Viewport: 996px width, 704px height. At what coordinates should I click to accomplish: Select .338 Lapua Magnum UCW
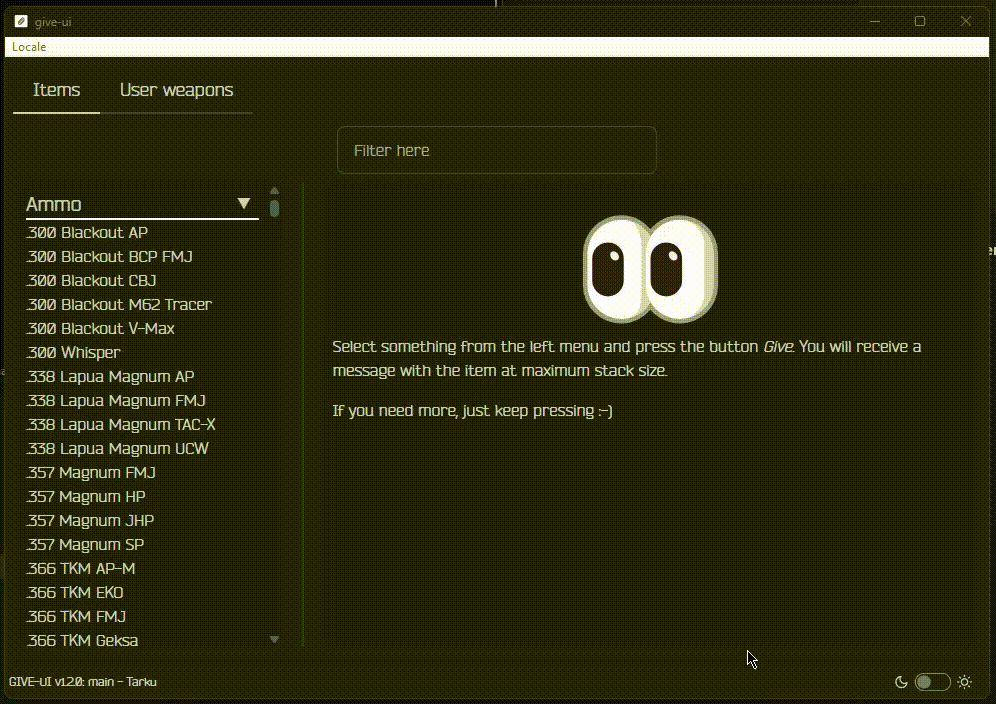pos(118,449)
